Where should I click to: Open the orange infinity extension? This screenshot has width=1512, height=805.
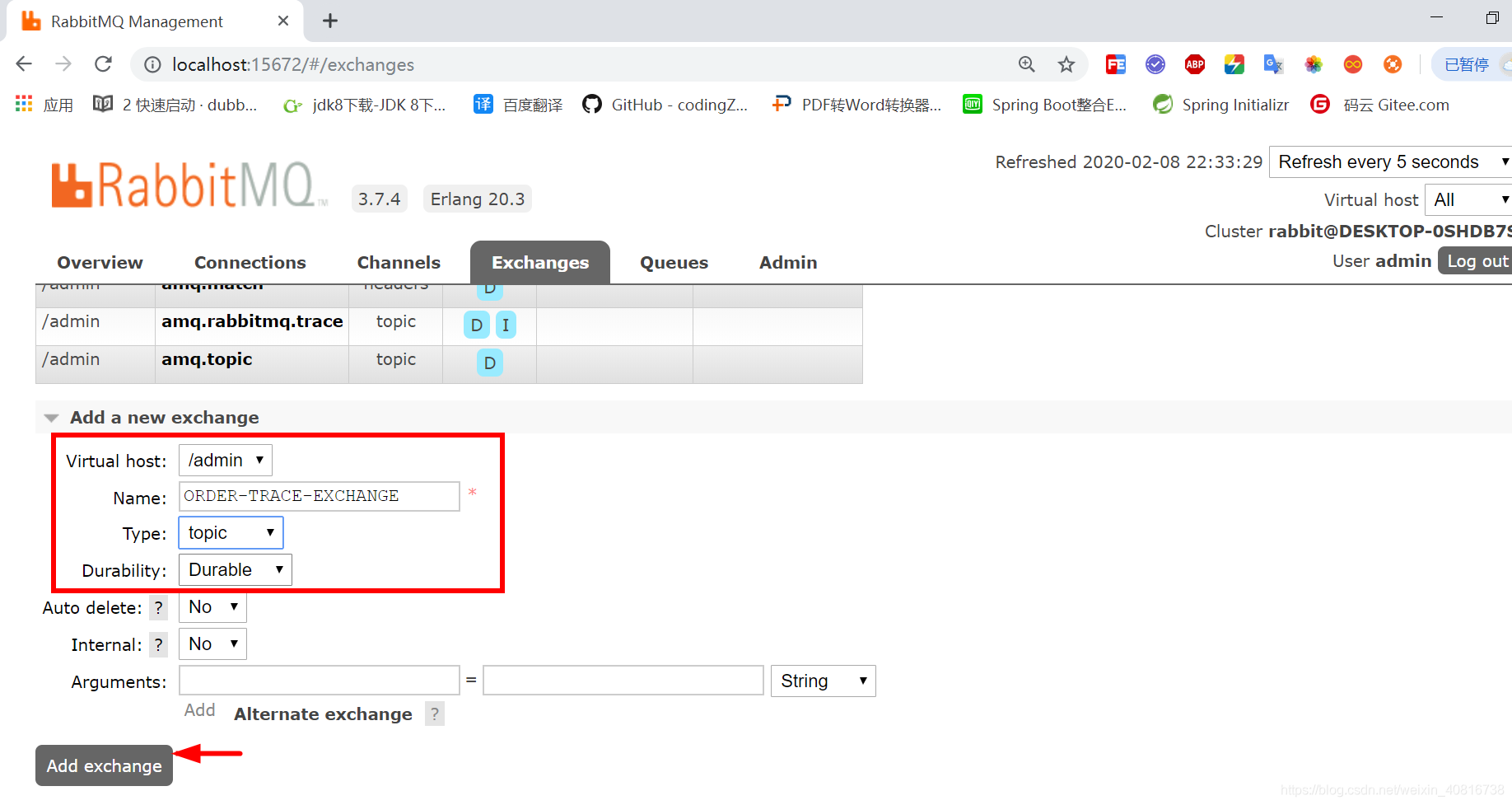coord(1353,64)
